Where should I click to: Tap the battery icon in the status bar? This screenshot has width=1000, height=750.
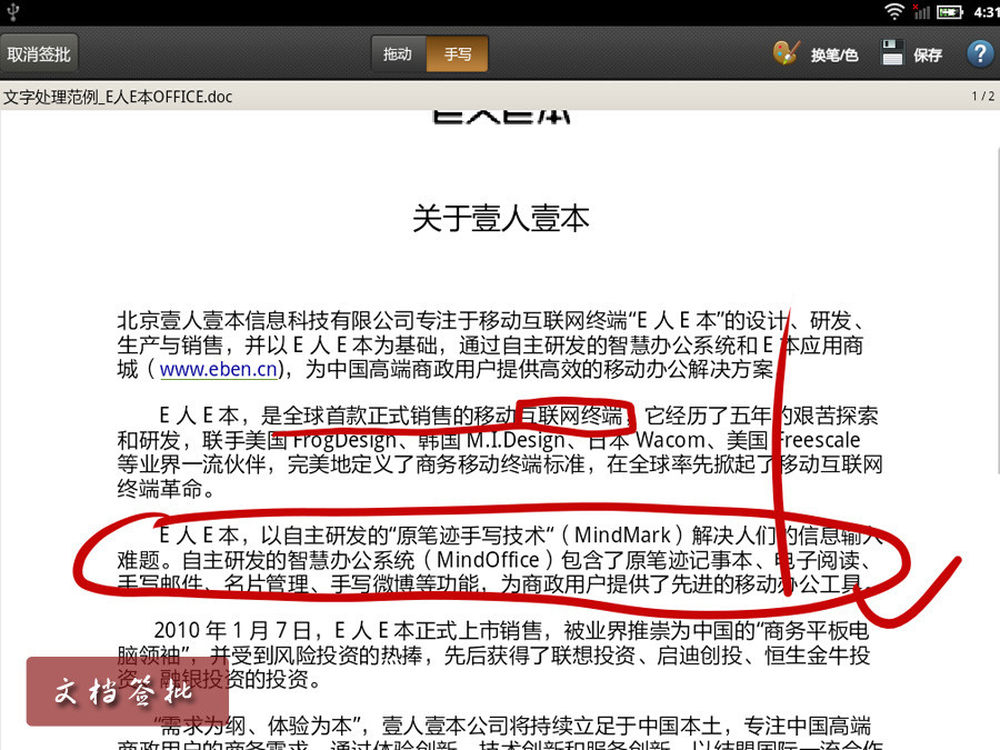tap(950, 12)
